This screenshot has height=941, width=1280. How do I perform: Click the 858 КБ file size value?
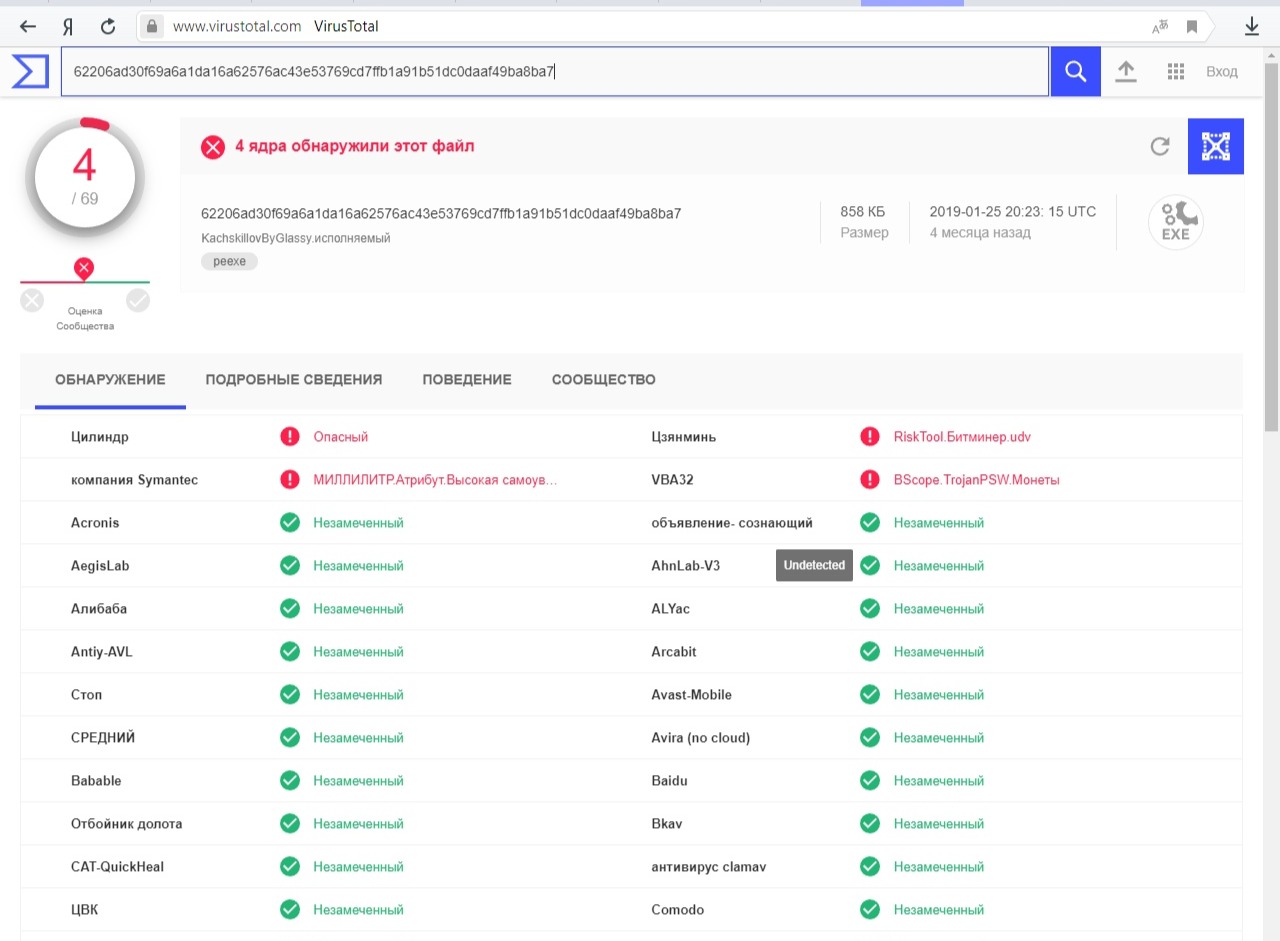[863, 212]
